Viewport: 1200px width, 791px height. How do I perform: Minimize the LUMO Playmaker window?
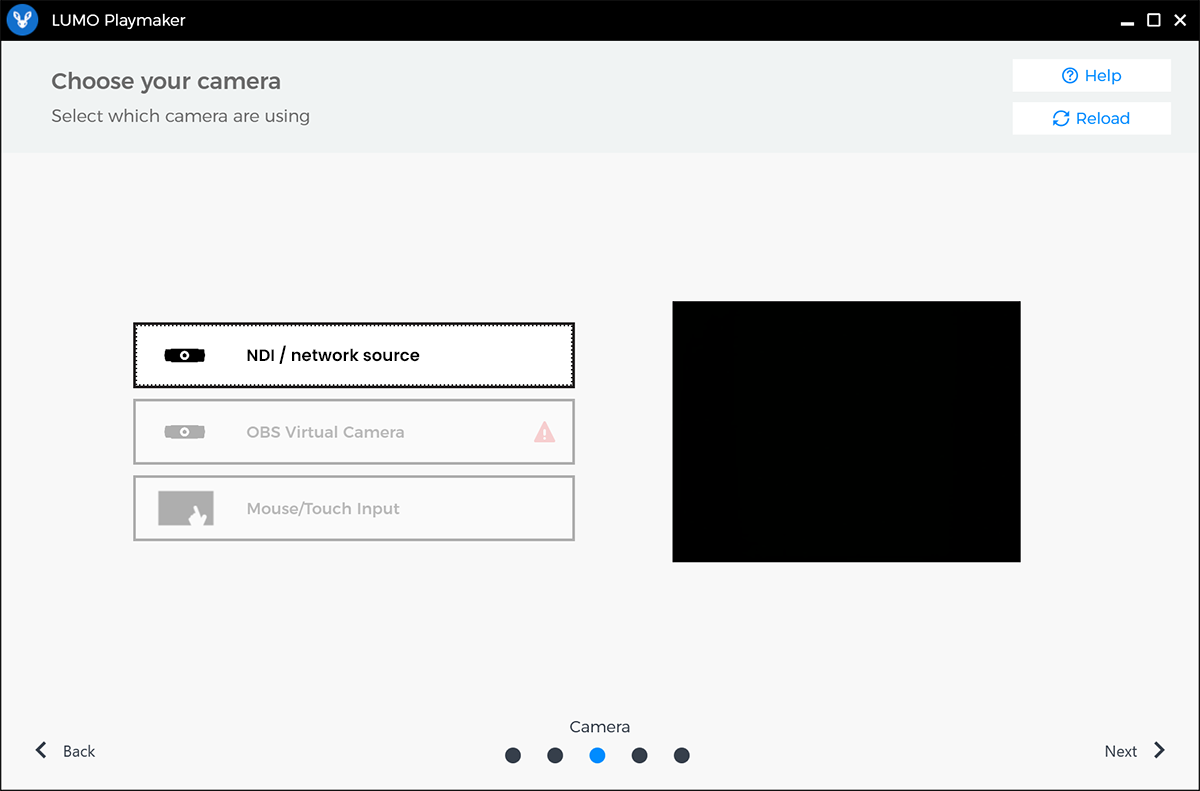click(1127, 20)
